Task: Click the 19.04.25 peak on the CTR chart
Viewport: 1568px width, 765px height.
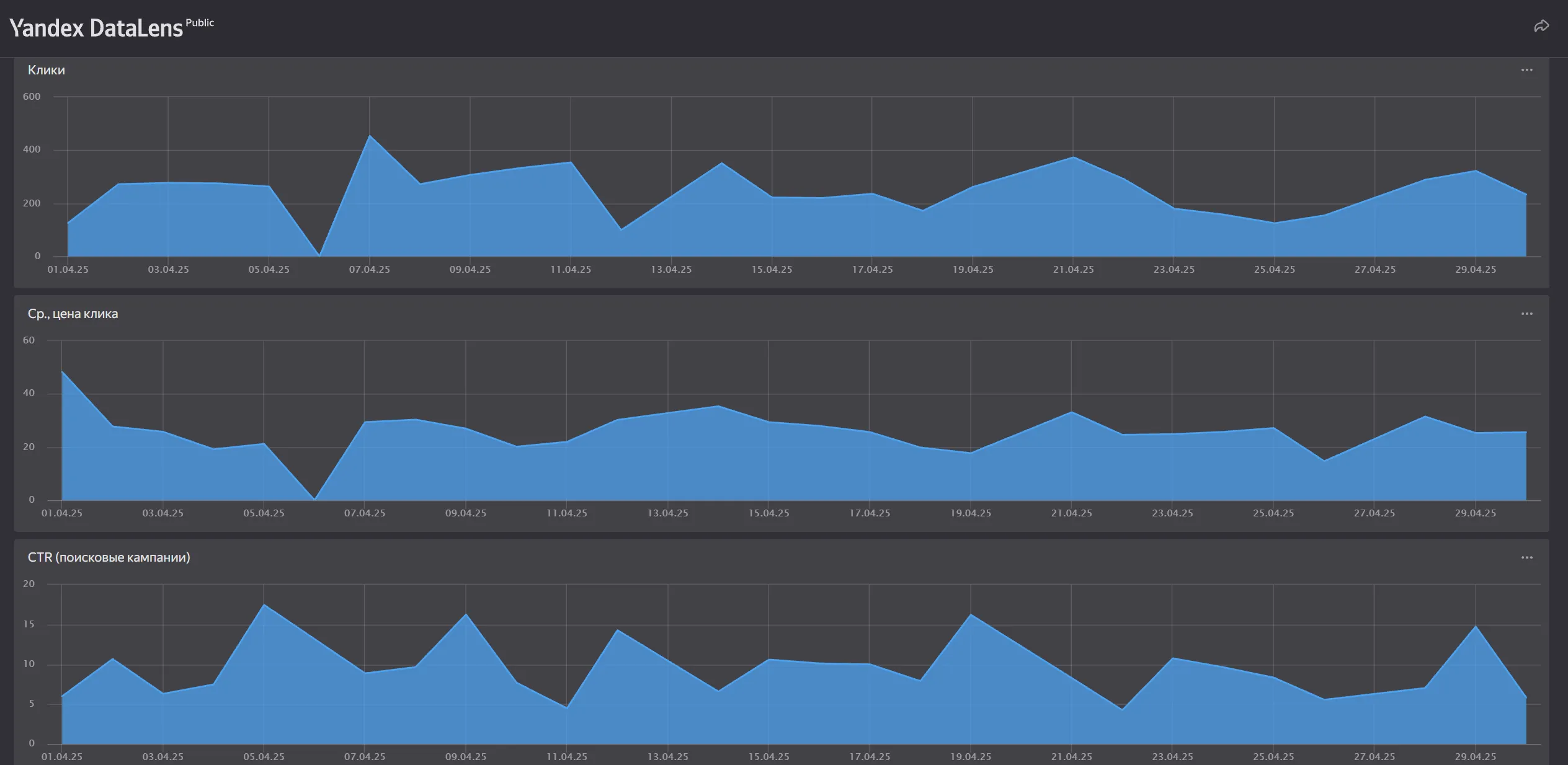Action: pyautogui.click(x=971, y=615)
